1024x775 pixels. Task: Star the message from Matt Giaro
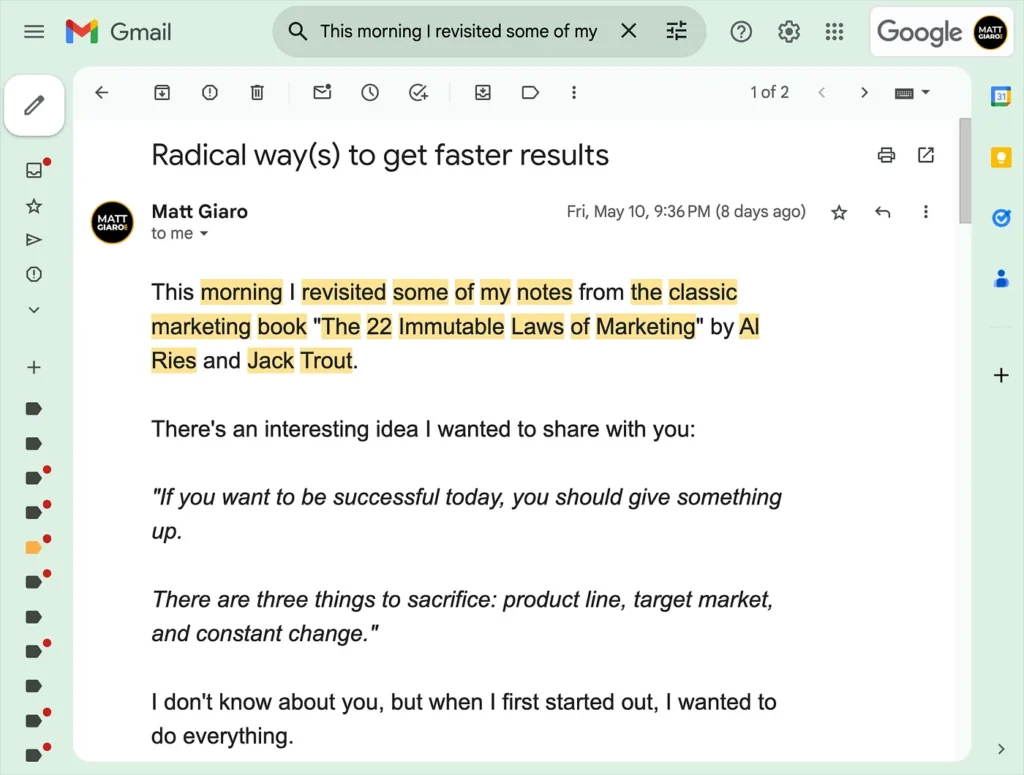click(x=839, y=212)
